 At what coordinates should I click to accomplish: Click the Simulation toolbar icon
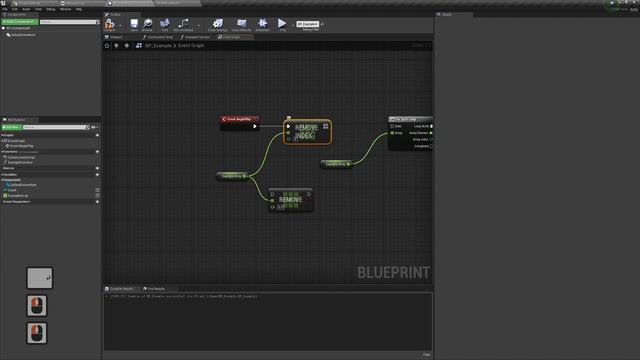(262, 24)
